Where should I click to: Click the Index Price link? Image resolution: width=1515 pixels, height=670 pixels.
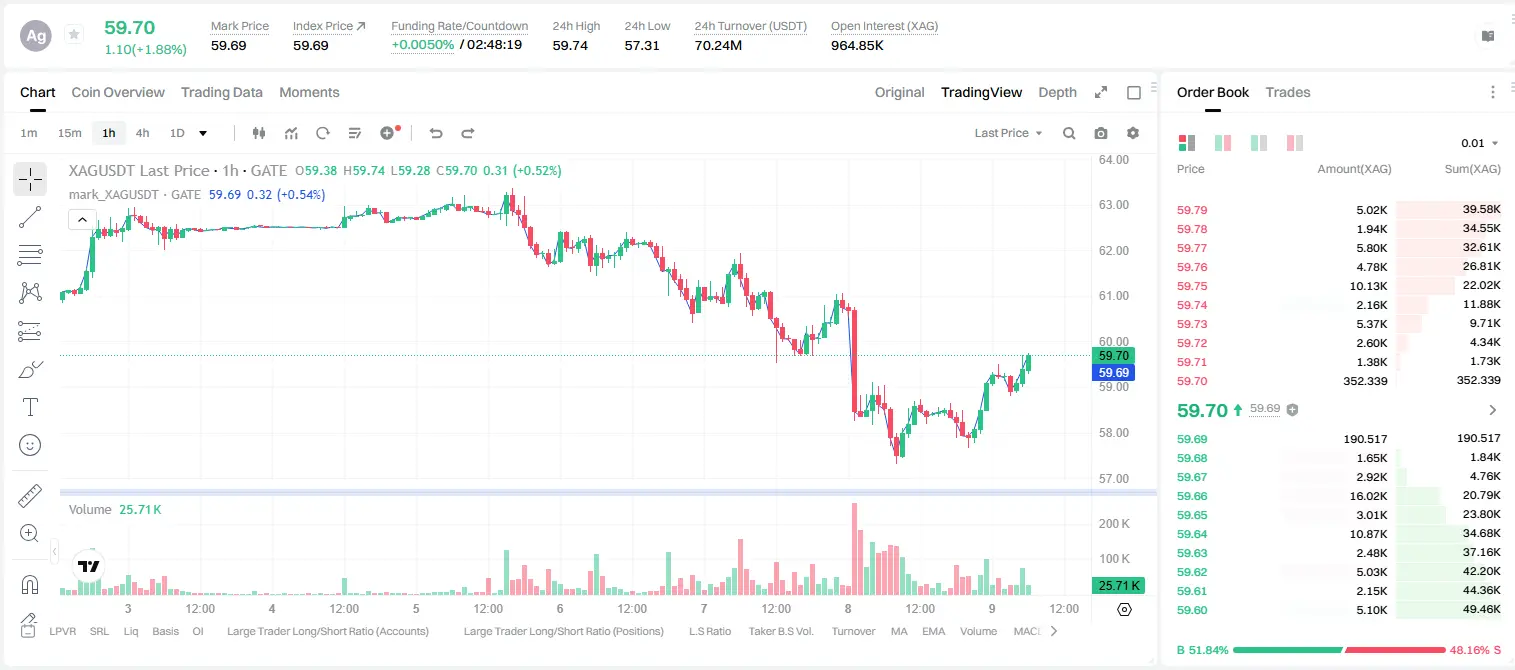(x=329, y=26)
